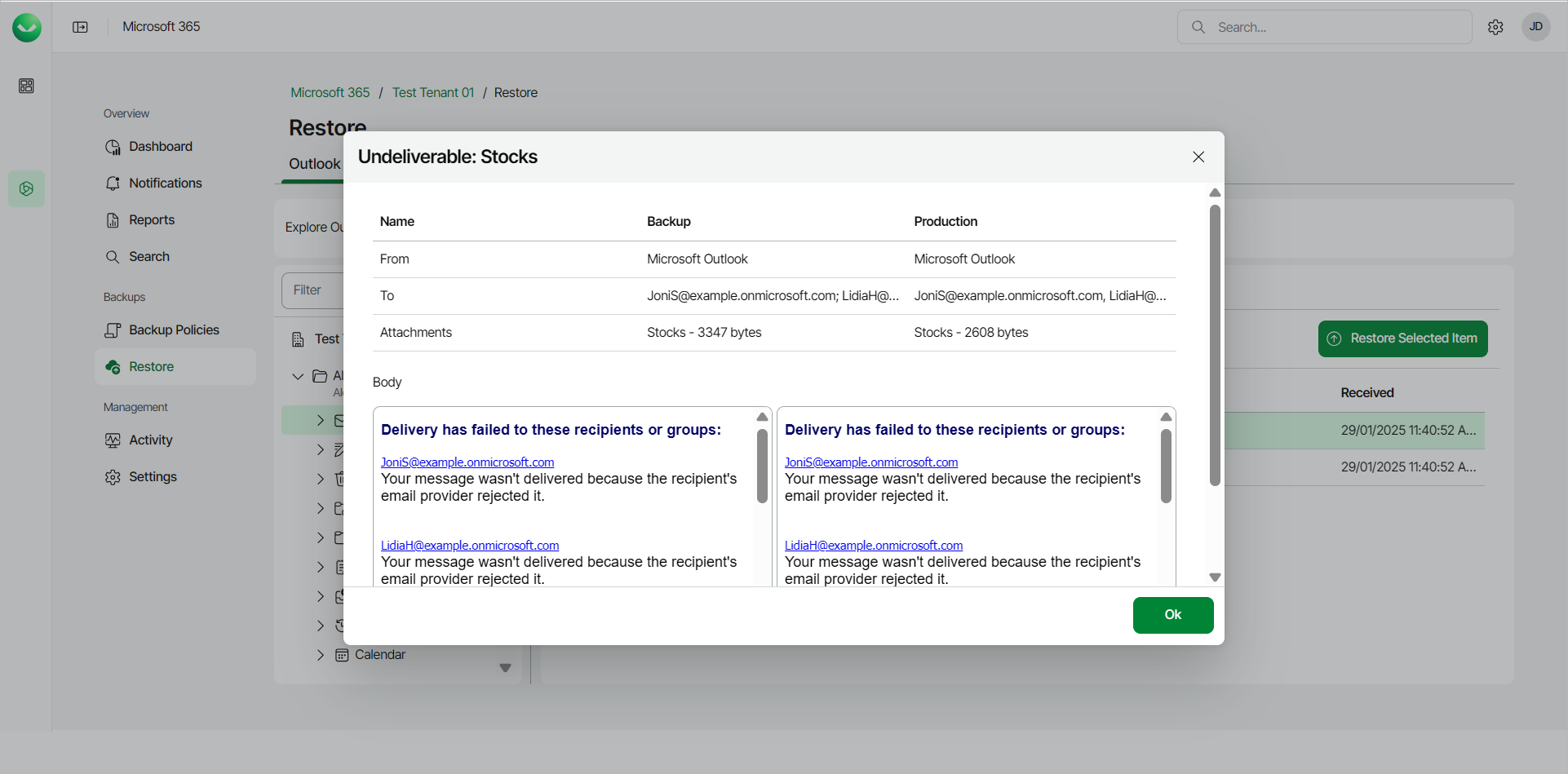Image resolution: width=1568 pixels, height=774 pixels.
Task: Click the apps grid icon in left rail
Action: pos(26,86)
